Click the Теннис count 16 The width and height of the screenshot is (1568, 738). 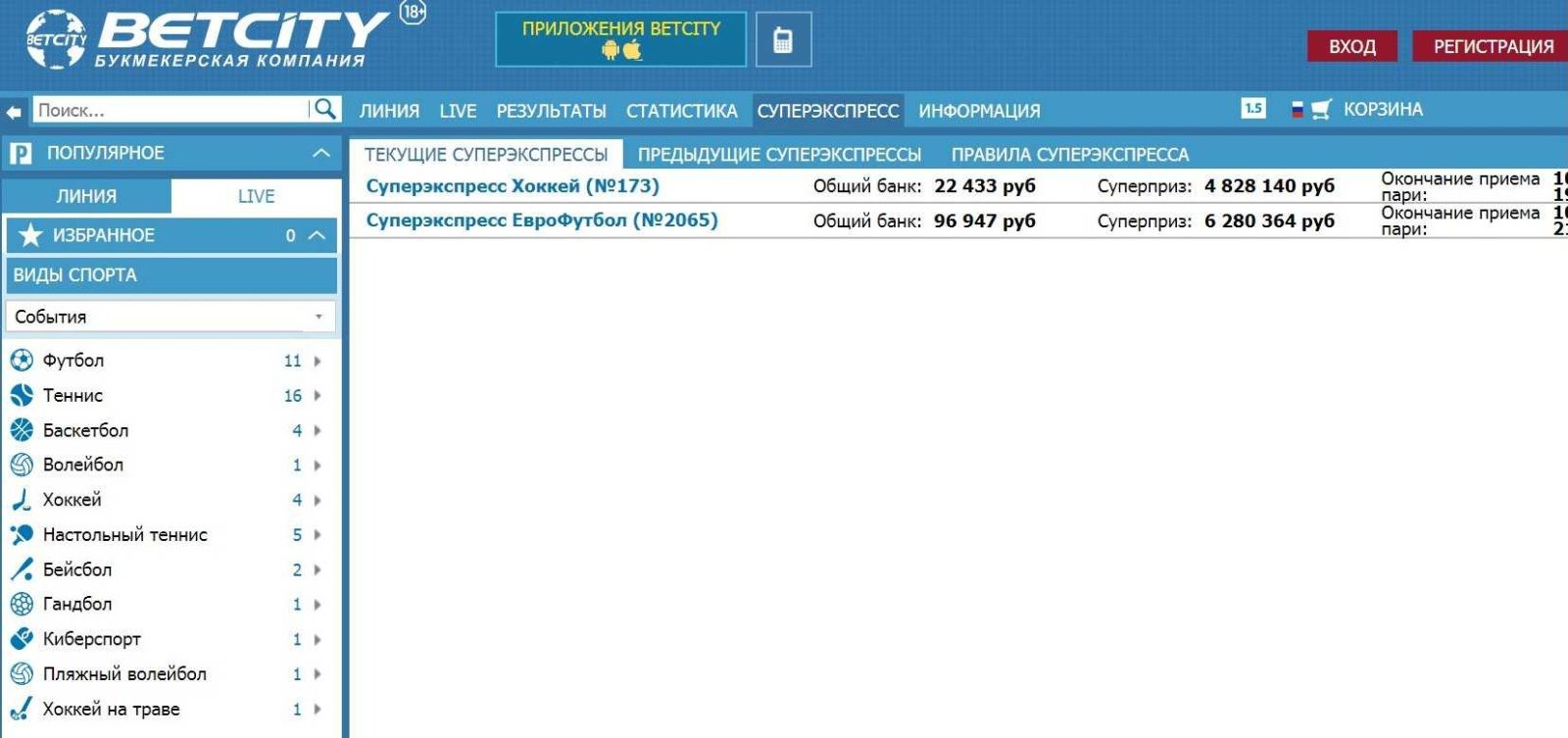[292, 396]
